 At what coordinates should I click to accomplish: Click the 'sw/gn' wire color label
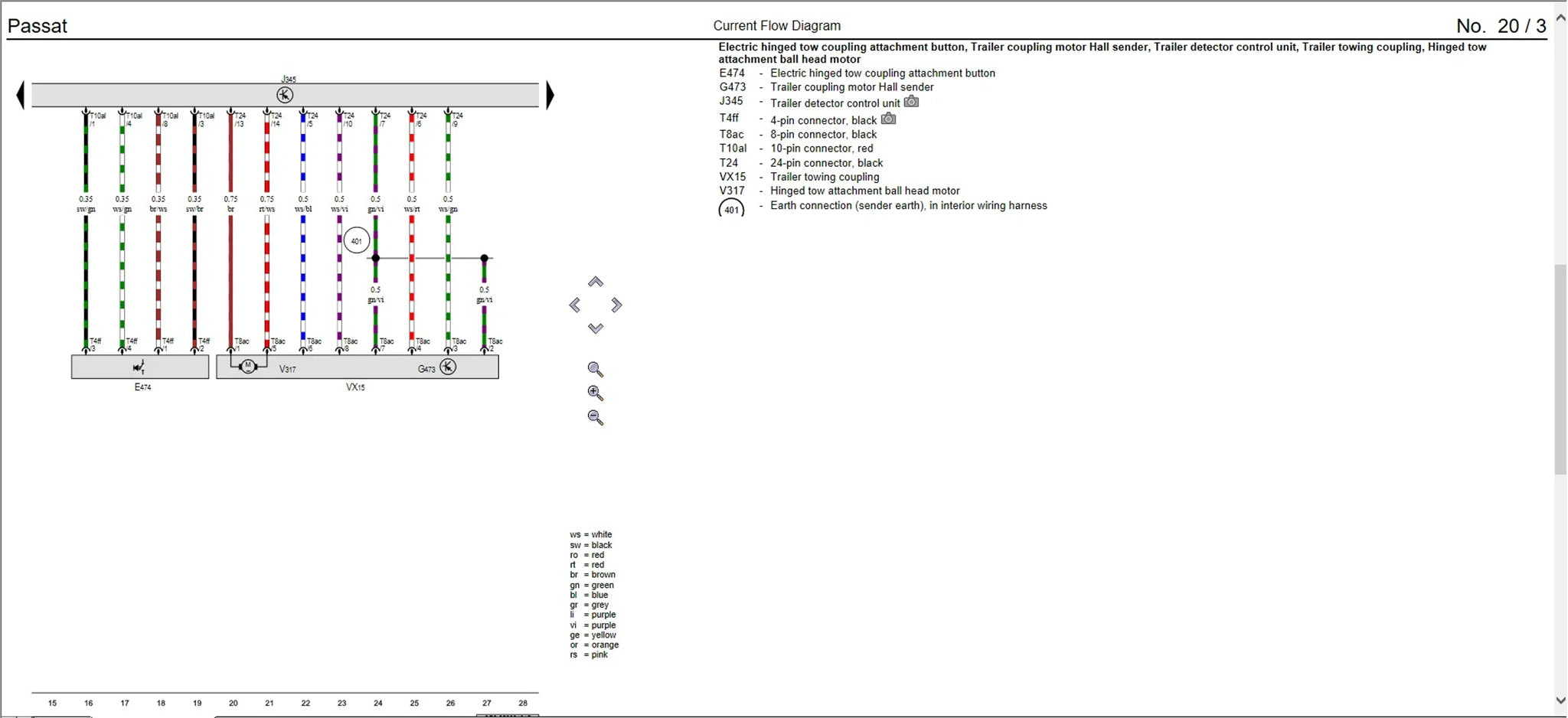coord(86,210)
